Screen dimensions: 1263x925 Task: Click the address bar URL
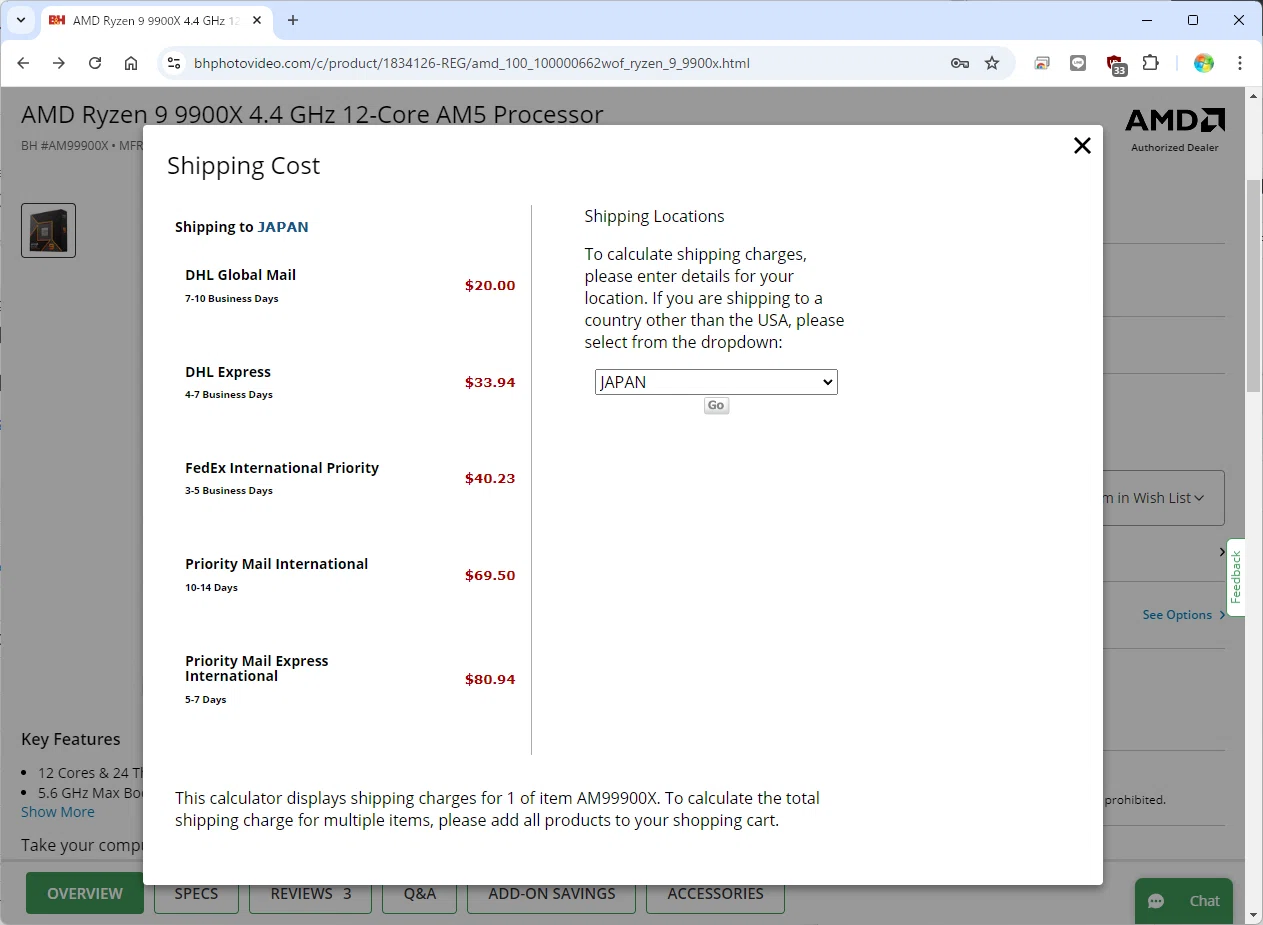(x=472, y=63)
